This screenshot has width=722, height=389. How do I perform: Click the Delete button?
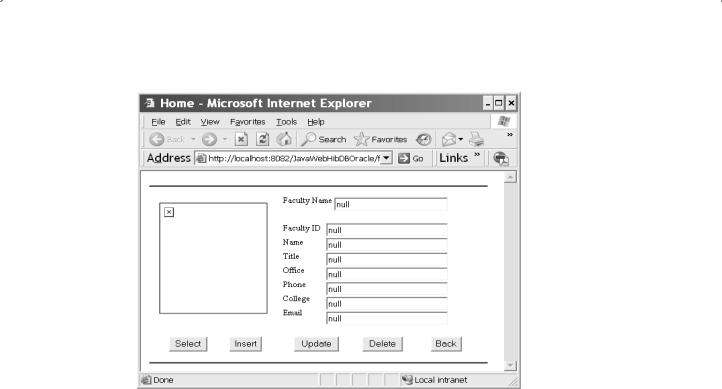[x=382, y=344]
